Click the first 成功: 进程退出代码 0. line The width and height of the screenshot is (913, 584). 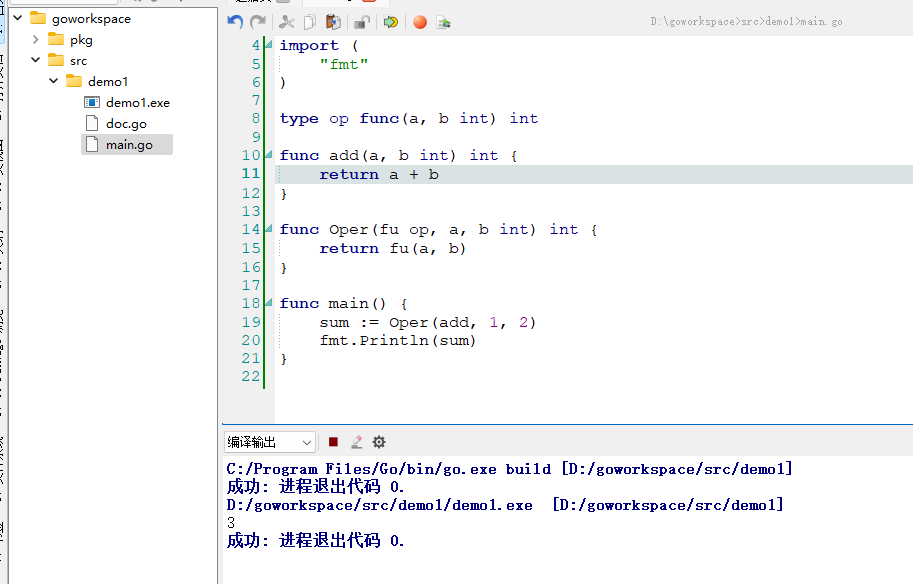[x=315, y=487]
